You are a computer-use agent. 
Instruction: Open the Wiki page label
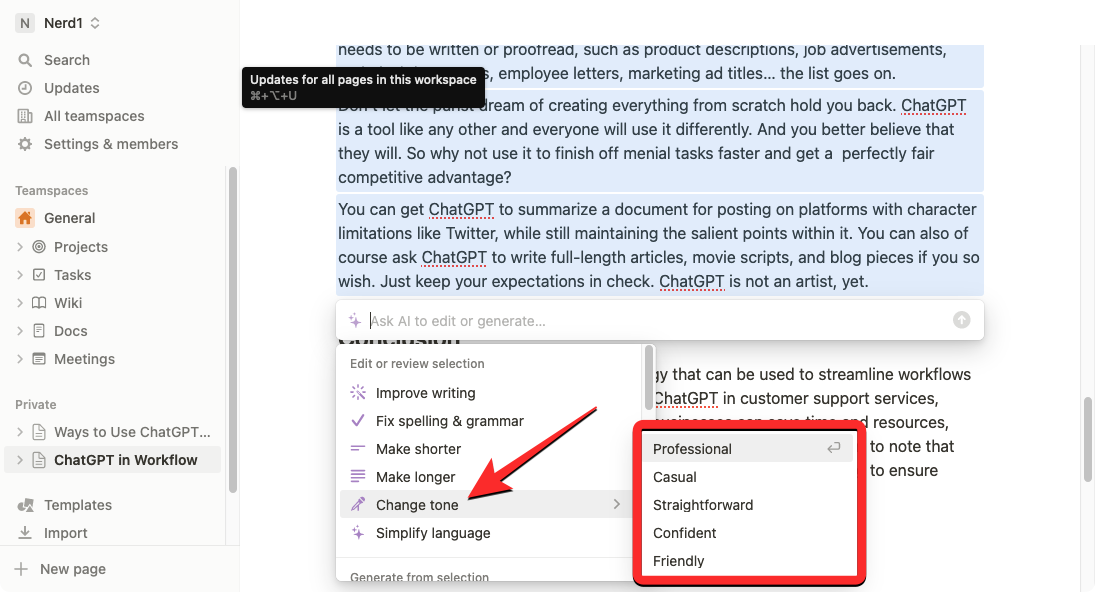tap(68, 302)
